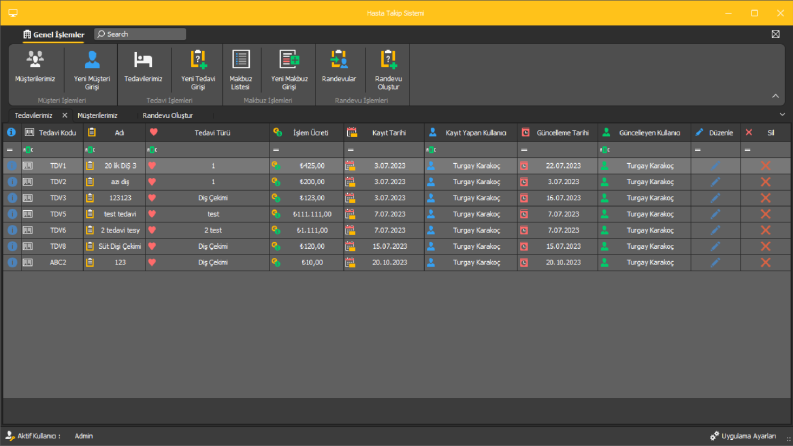This screenshot has width=793, height=446.
Task: Open filter operator for Güncelleyen Kullanıcı column
Action: [605, 150]
